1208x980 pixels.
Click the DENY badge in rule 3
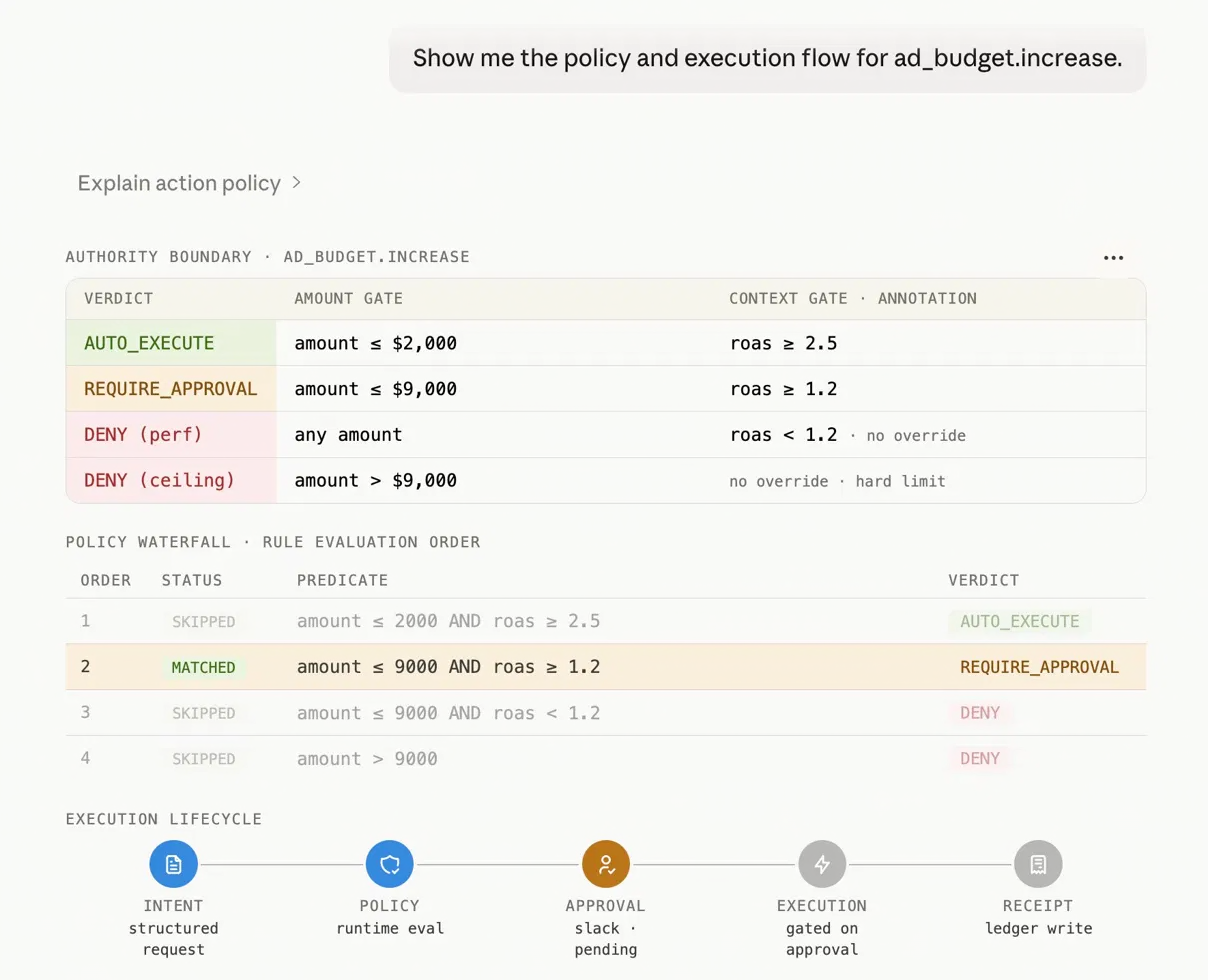(980, 713)
